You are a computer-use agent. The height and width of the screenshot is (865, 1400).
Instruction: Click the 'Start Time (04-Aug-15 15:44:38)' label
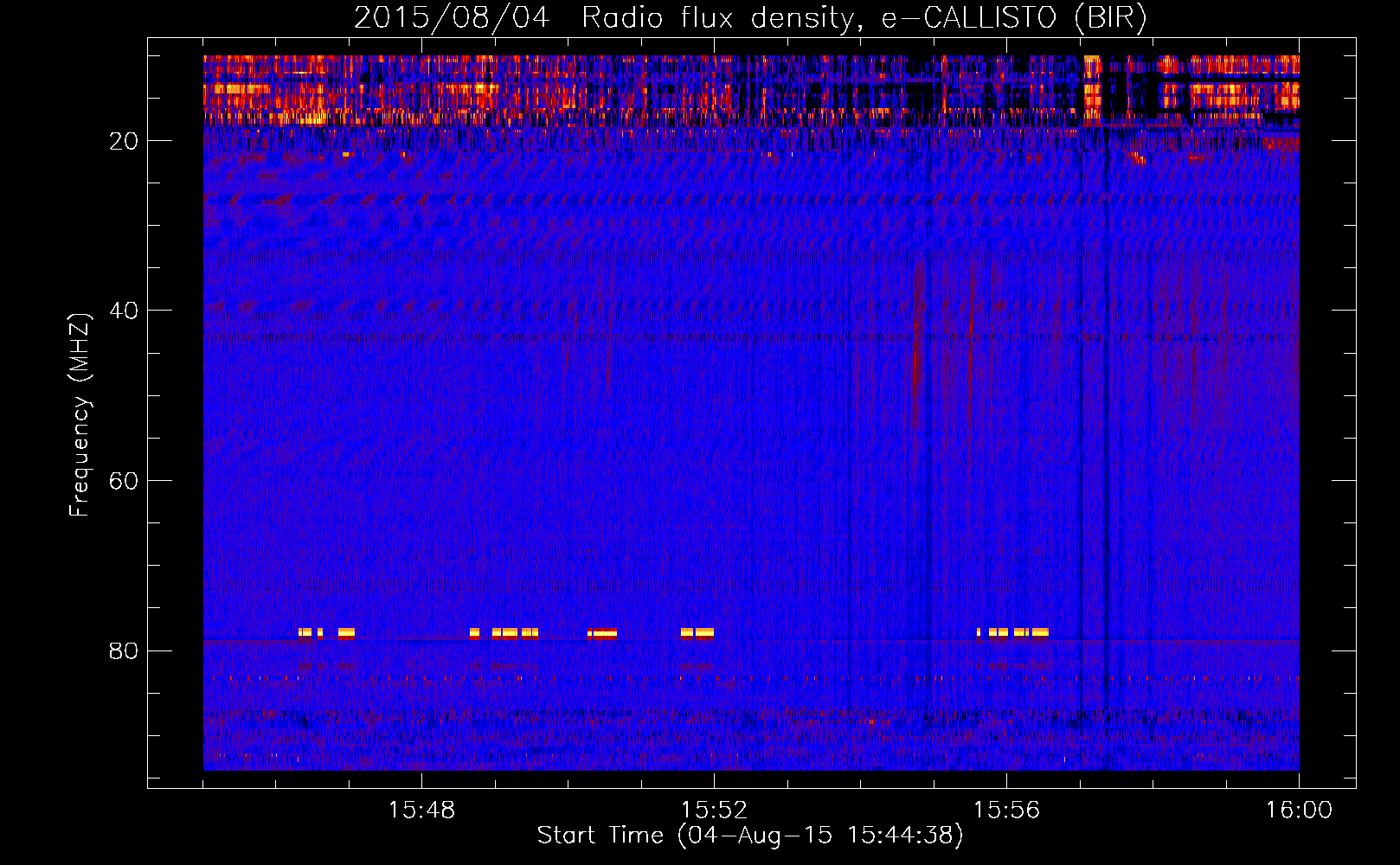pos(750,836)
